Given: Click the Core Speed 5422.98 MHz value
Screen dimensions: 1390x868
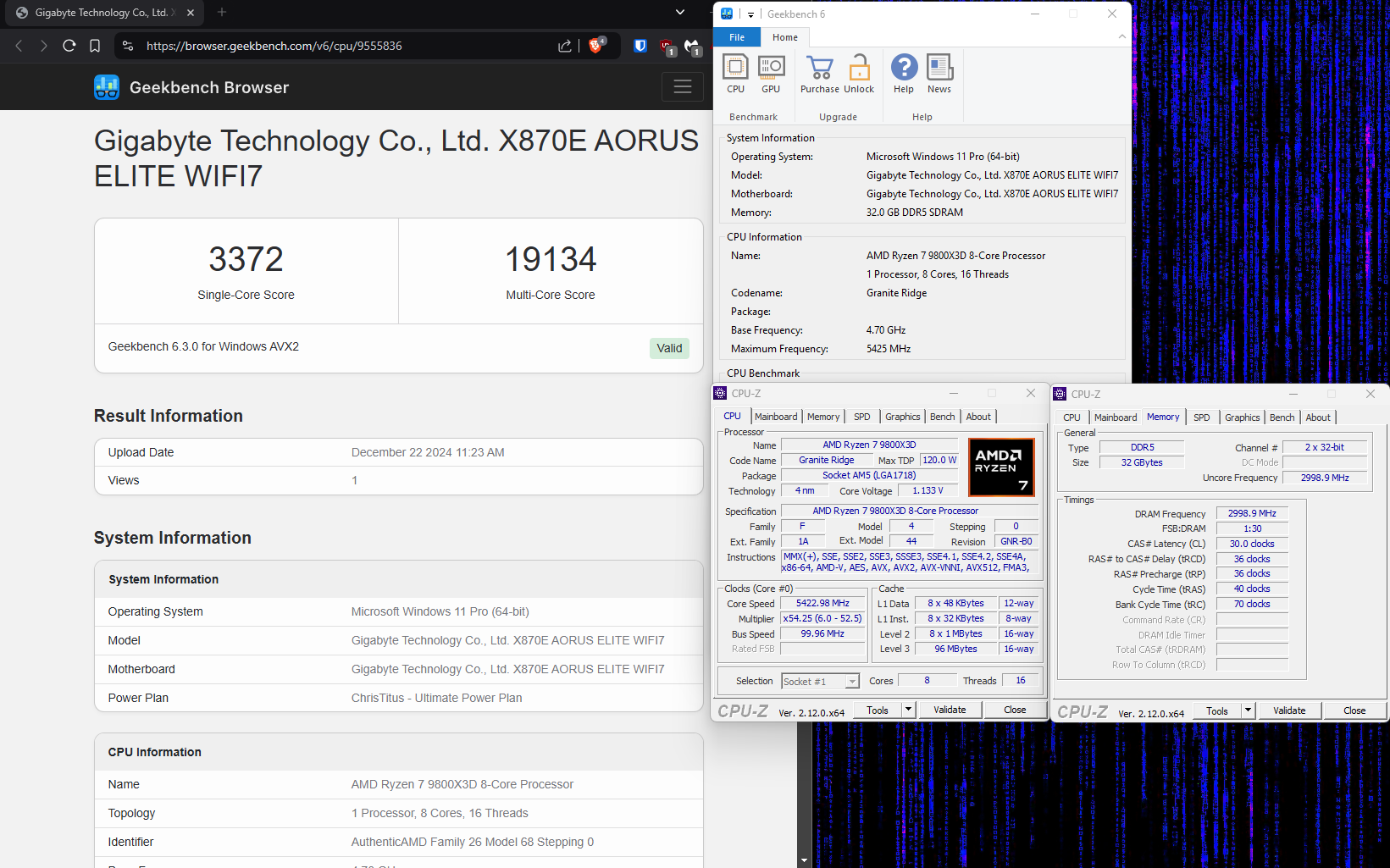Looking at the screenshot, I should (822, 604).
